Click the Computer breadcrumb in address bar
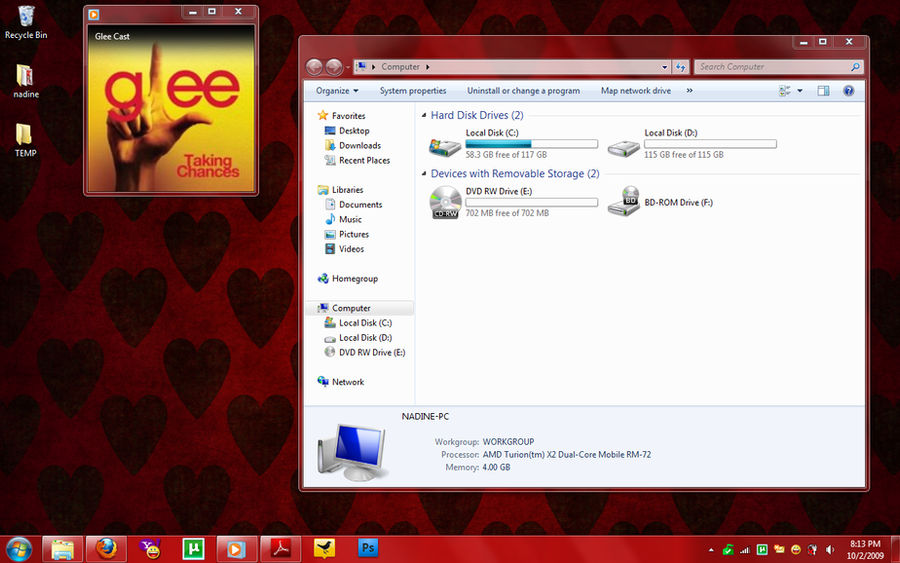Screen dimensions: 900x563 tap(400, 67)
